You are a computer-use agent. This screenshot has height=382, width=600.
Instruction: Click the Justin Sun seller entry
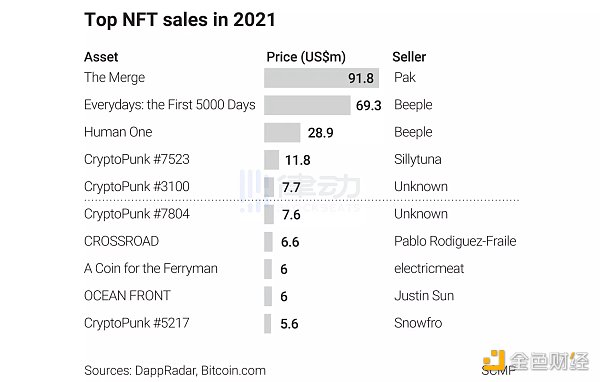coord(424,295)
